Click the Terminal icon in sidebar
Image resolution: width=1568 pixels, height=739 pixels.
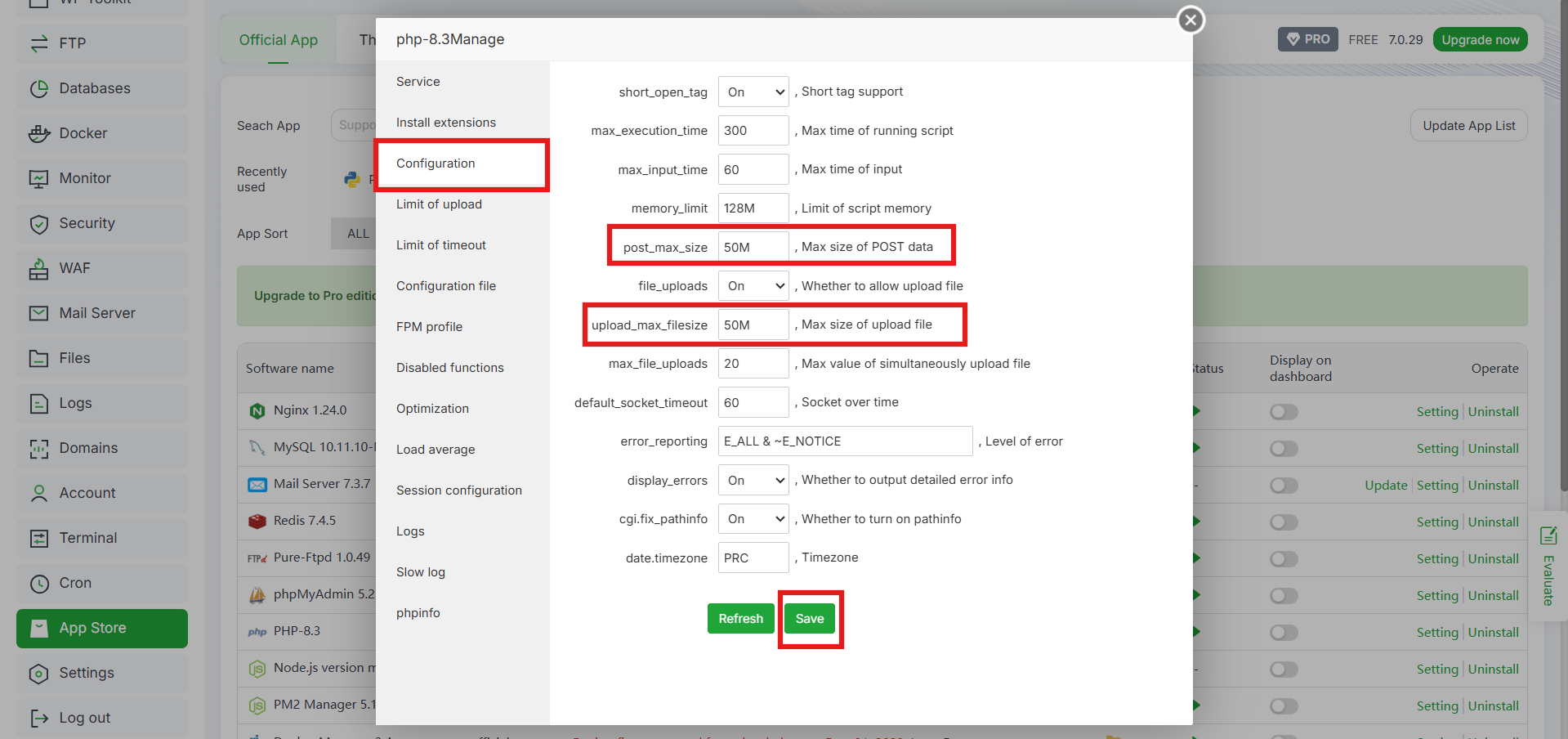(x=39, y=538)
